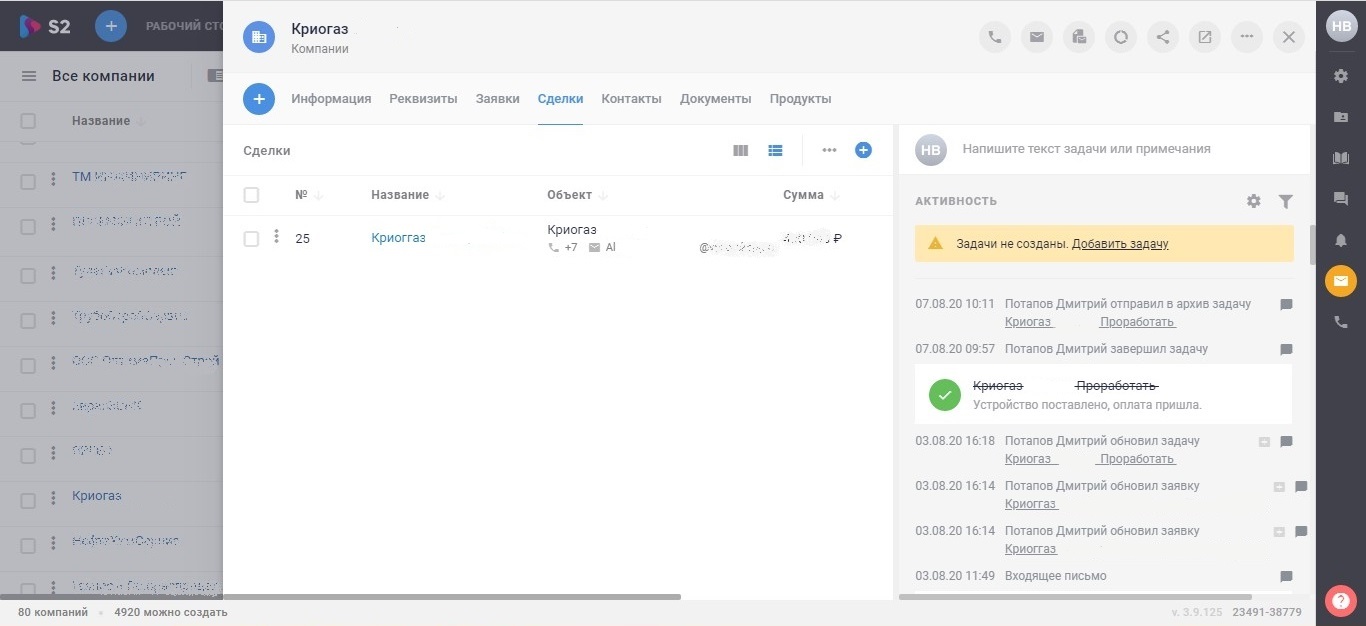Select all deals with the header checkbox
1366x626 pixels.
[x=251, y=194]
